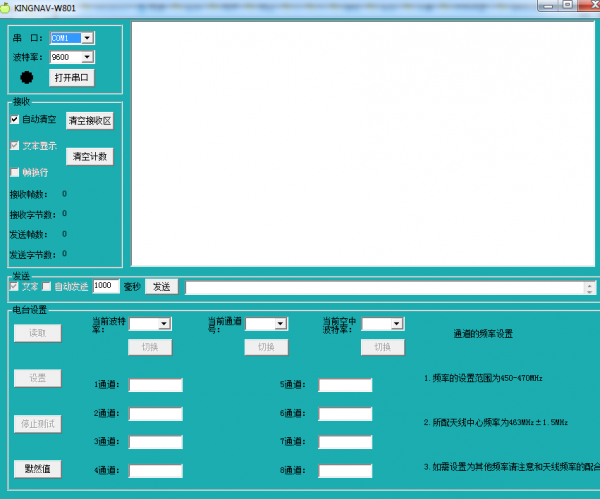Click the 6通道 frequency input field

pyautogui.click(x=345, y=414)
